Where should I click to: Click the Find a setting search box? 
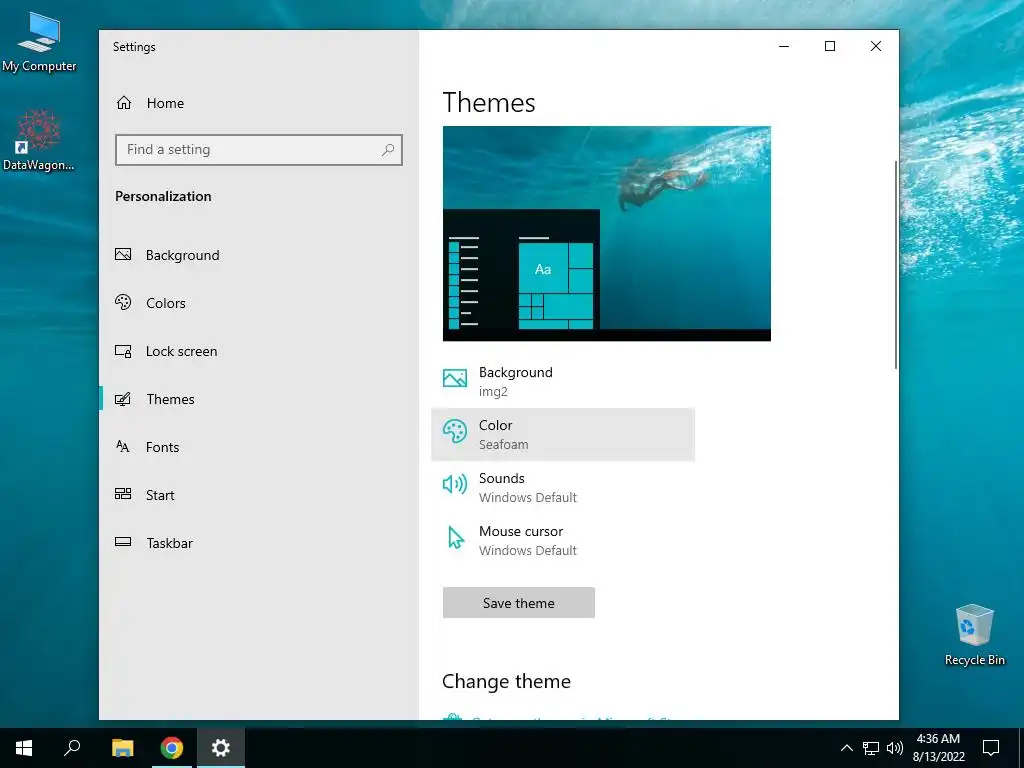pos(259,150)
